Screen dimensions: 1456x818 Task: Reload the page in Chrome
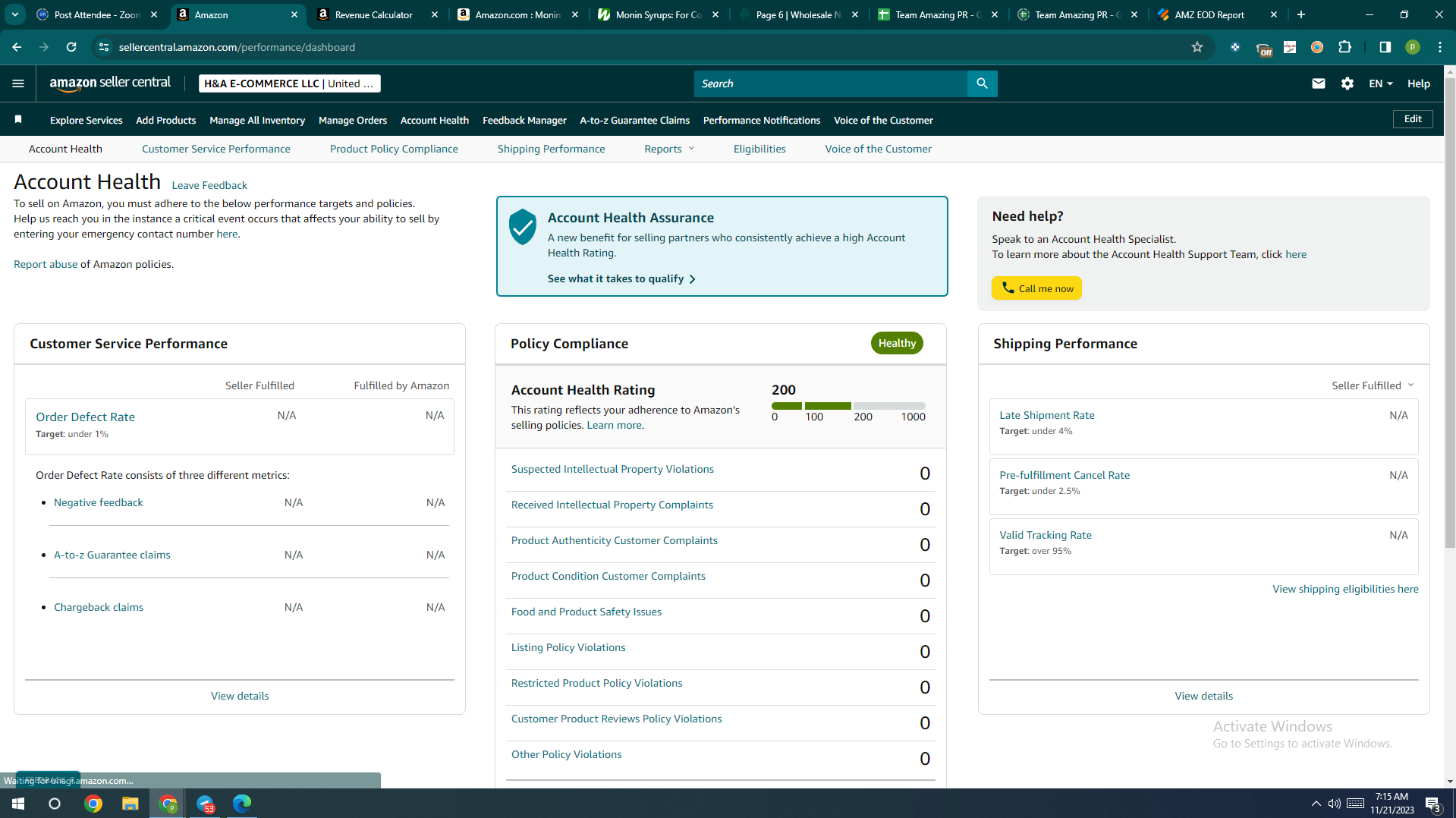point(71,47)
